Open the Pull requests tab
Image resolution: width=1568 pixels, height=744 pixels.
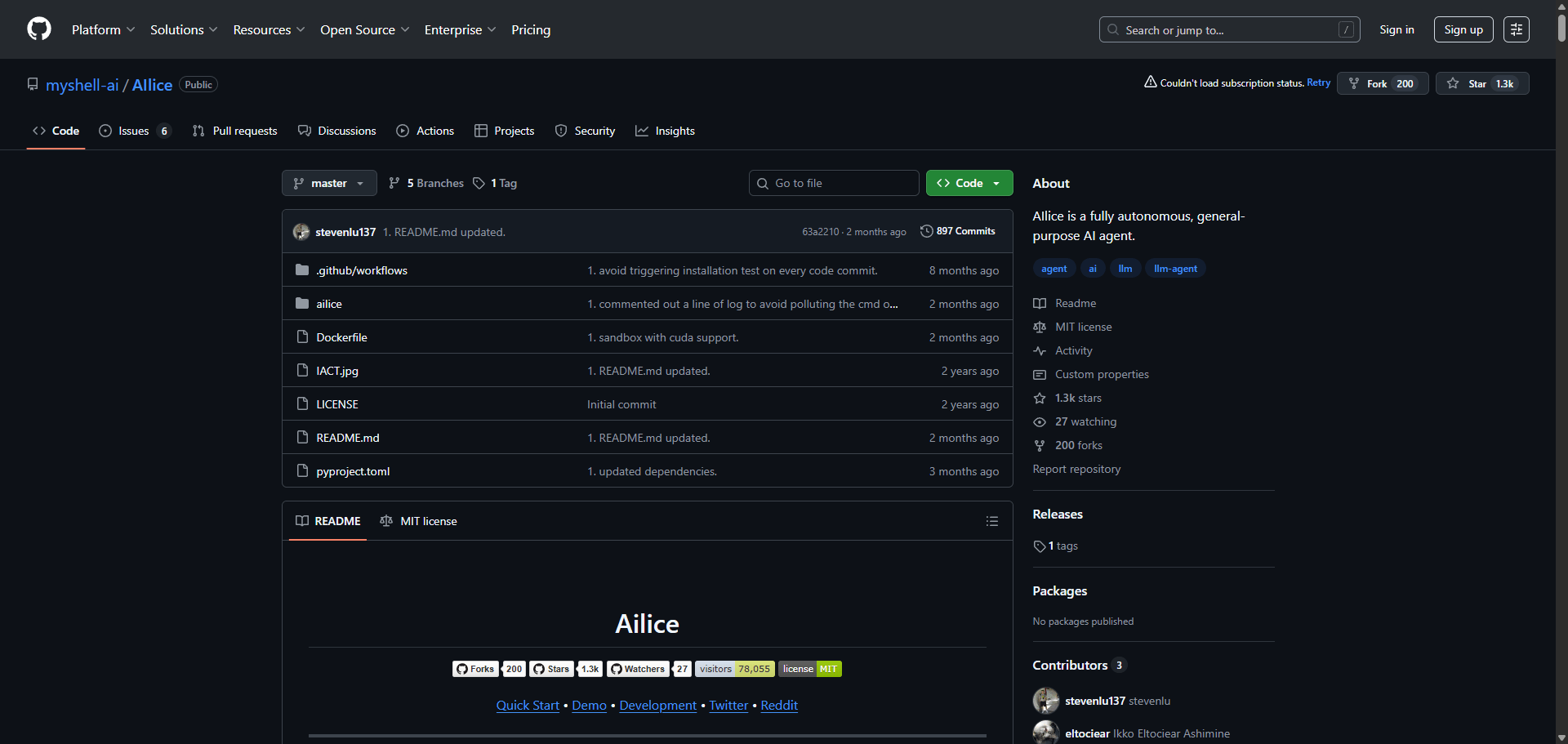pos(235,131)
